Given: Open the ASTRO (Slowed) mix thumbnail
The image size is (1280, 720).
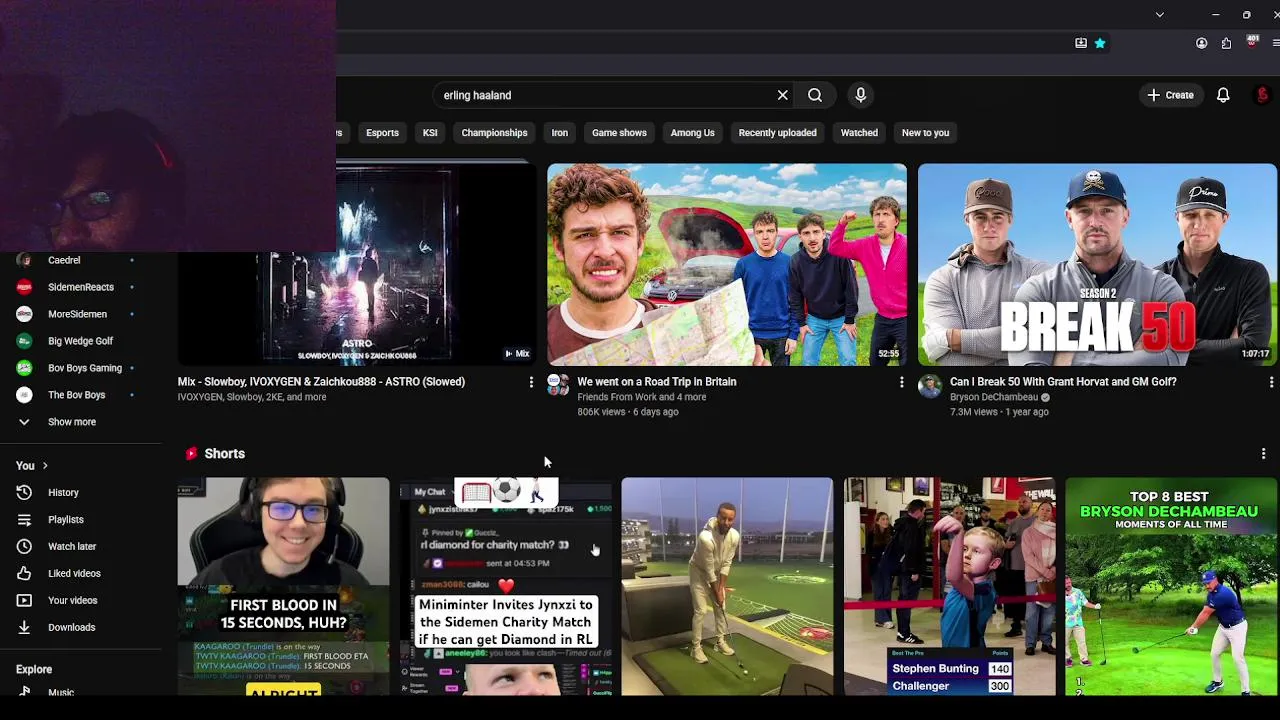Looking at the screenshot, I should tap(357, 264).
